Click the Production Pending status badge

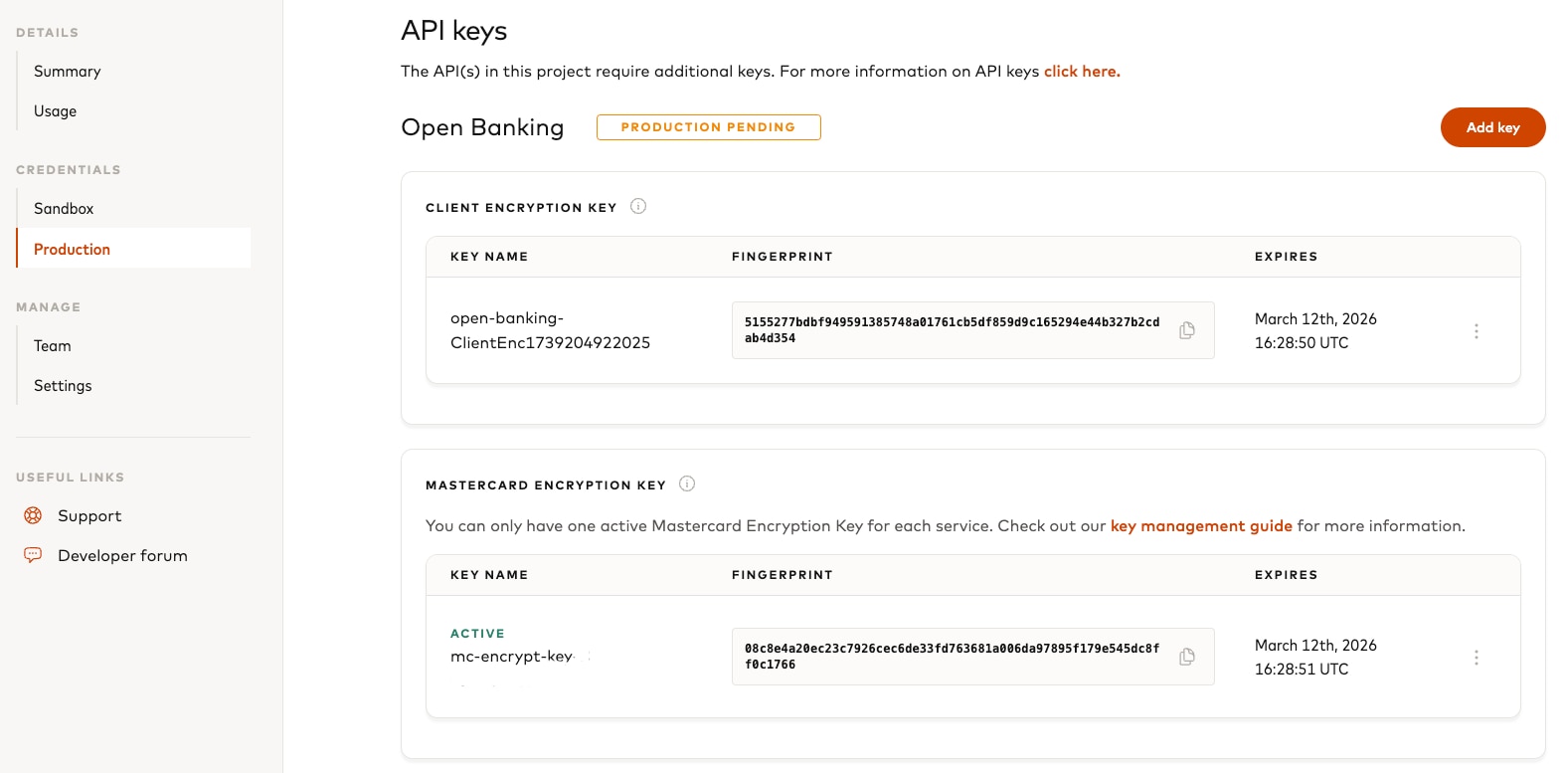click(708, 127)
